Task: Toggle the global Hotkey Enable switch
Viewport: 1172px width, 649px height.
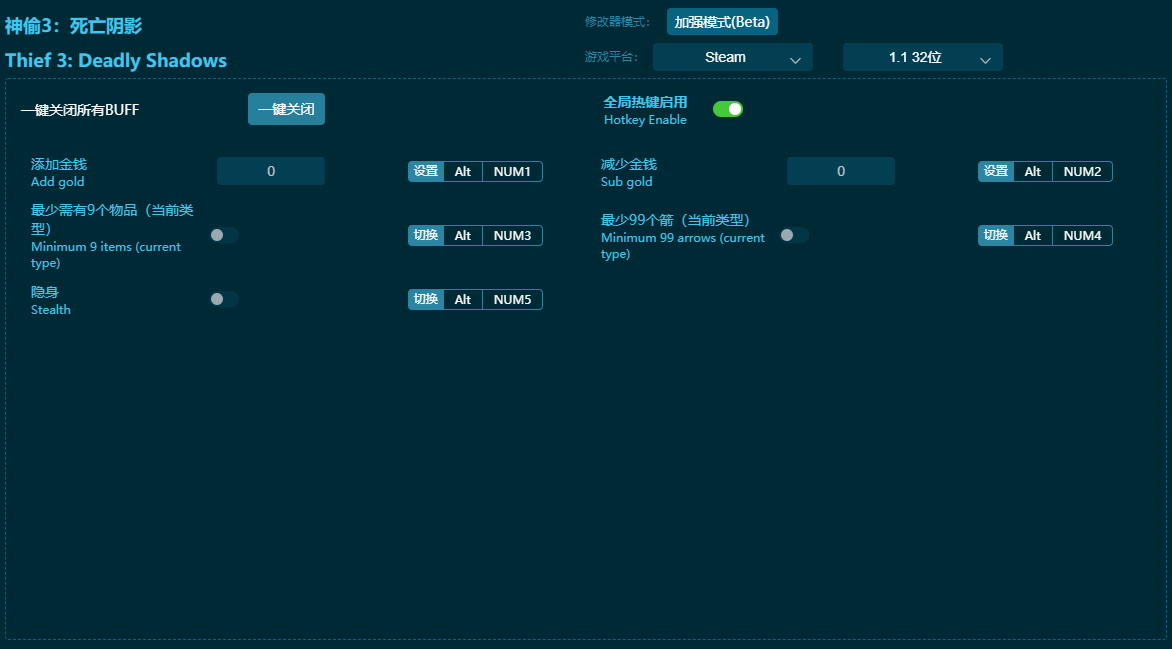Action: coord(727,109)
